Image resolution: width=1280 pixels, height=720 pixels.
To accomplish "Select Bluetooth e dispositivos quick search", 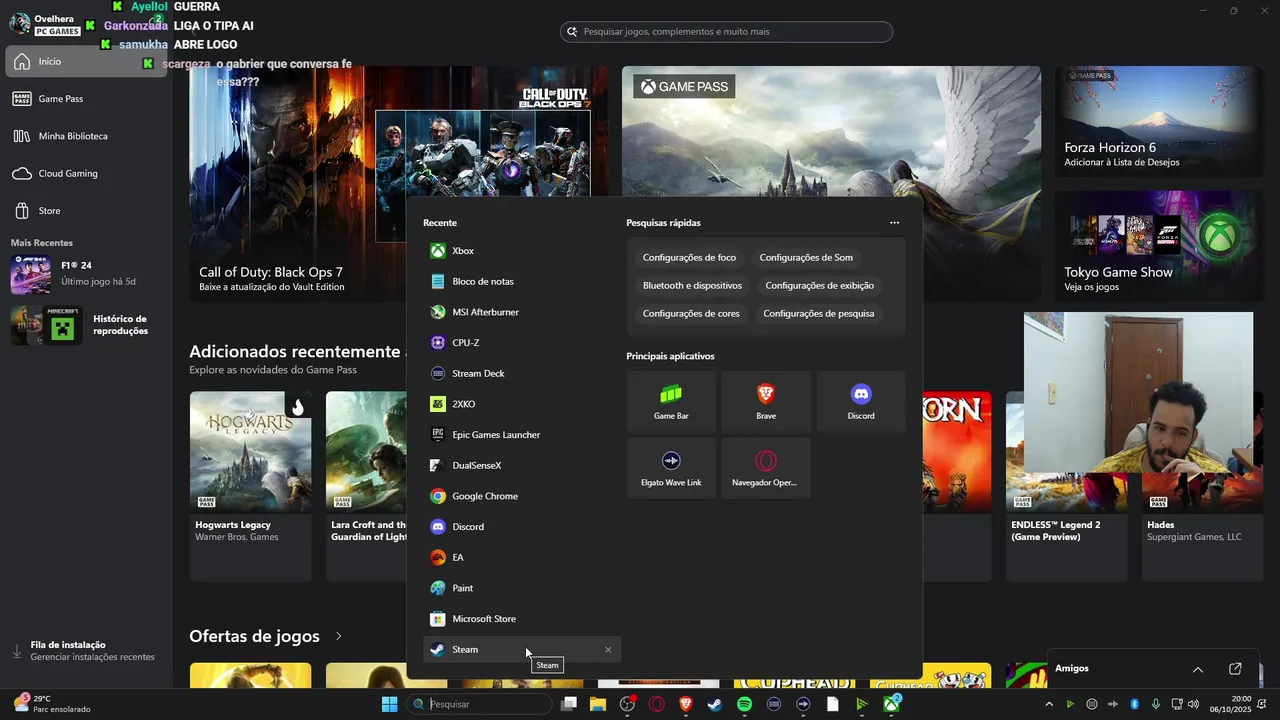I will [692, 286].
